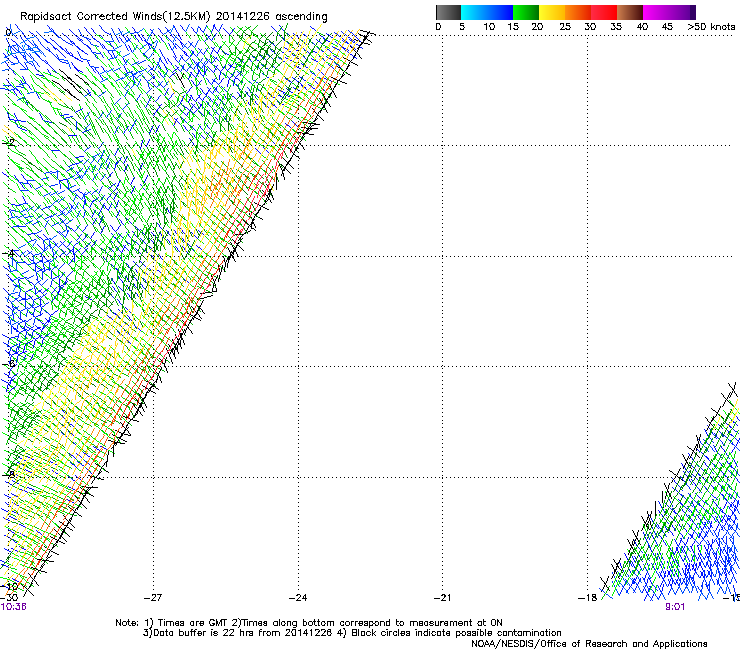The image size is (740, 650).
Task: Select the orange 25–30 knot legend swatch
Action: tap(578, 12)
